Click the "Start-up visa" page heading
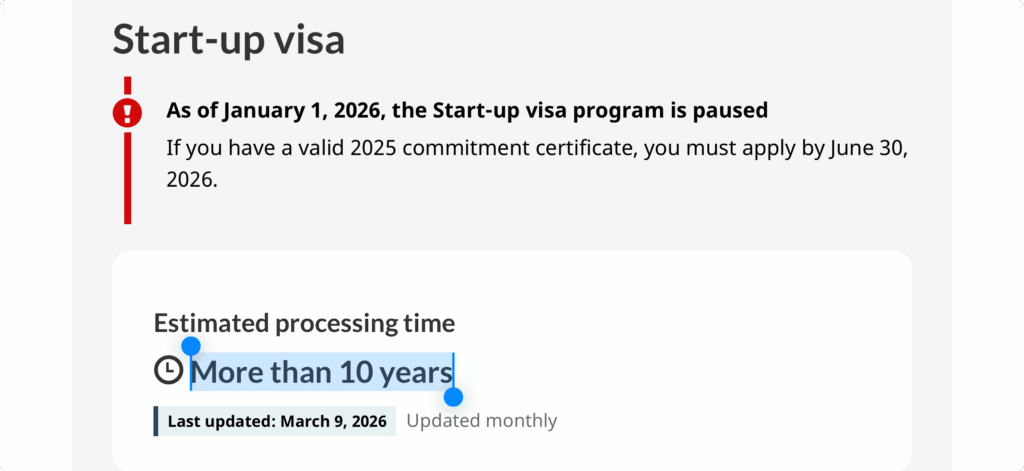Image resolution: width=1024 pixels, height=471 pixels. (228, 40)
